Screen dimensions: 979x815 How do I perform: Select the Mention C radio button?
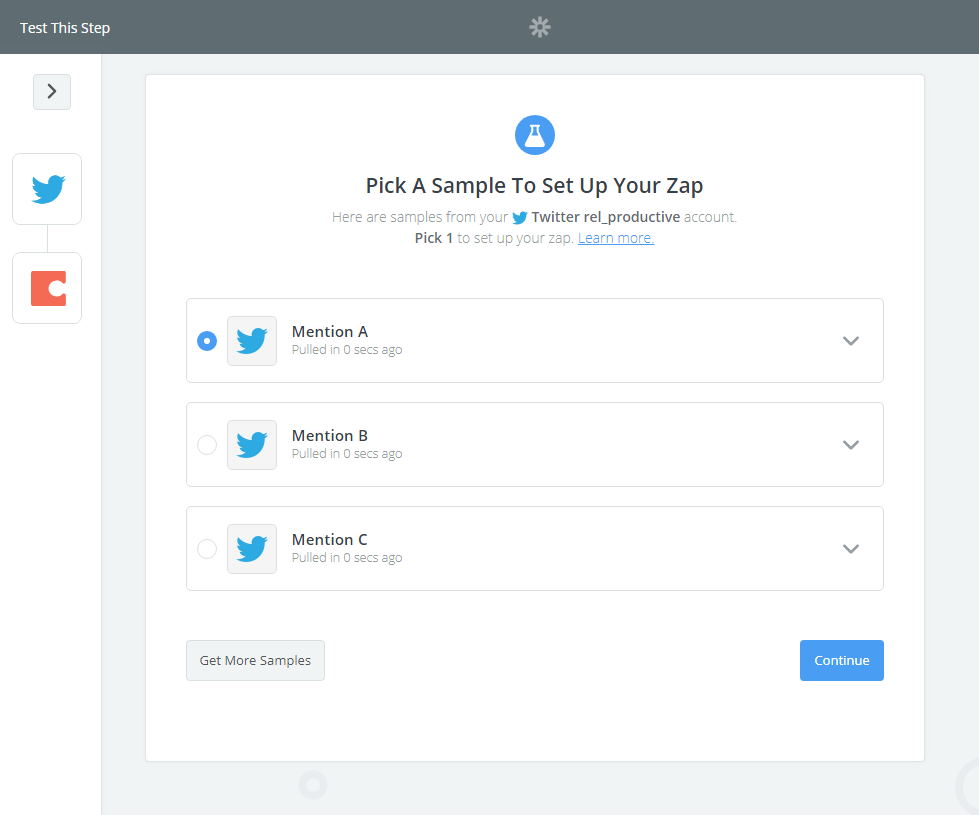207,549
